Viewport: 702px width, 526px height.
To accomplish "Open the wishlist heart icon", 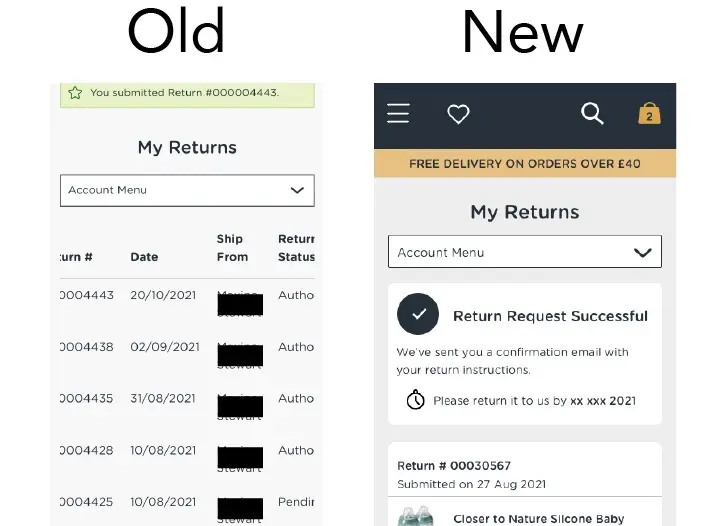I will [x=458, y=114].
